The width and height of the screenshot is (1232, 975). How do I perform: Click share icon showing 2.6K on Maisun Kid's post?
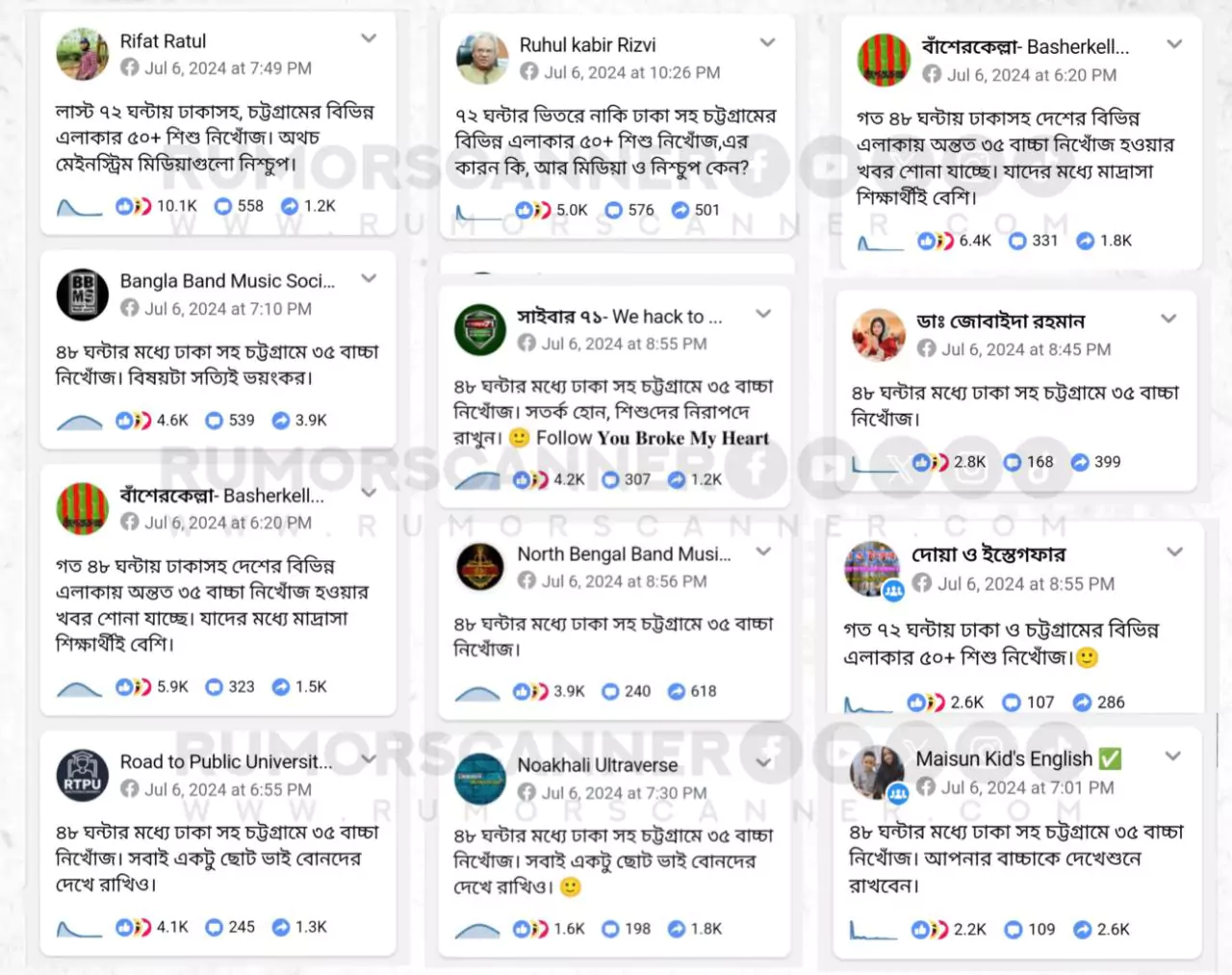click(x=1083, y=930)
